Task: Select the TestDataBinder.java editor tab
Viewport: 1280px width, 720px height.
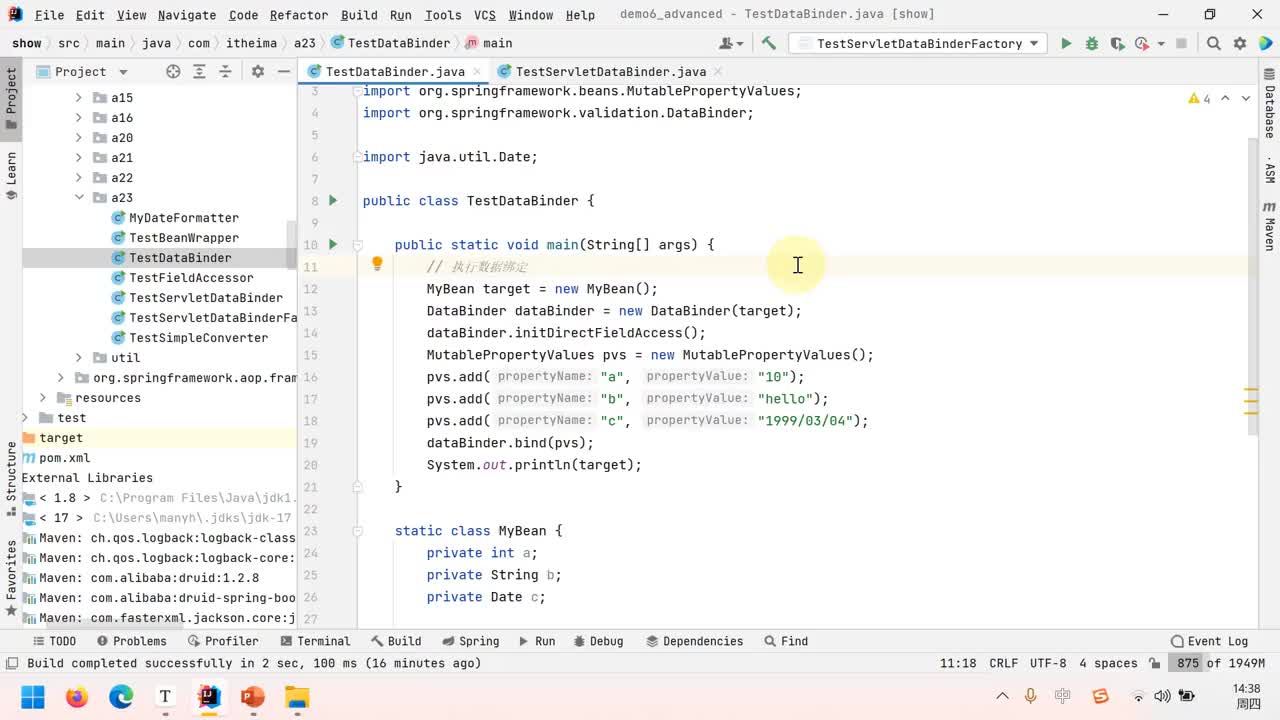Action: point(395,71)
